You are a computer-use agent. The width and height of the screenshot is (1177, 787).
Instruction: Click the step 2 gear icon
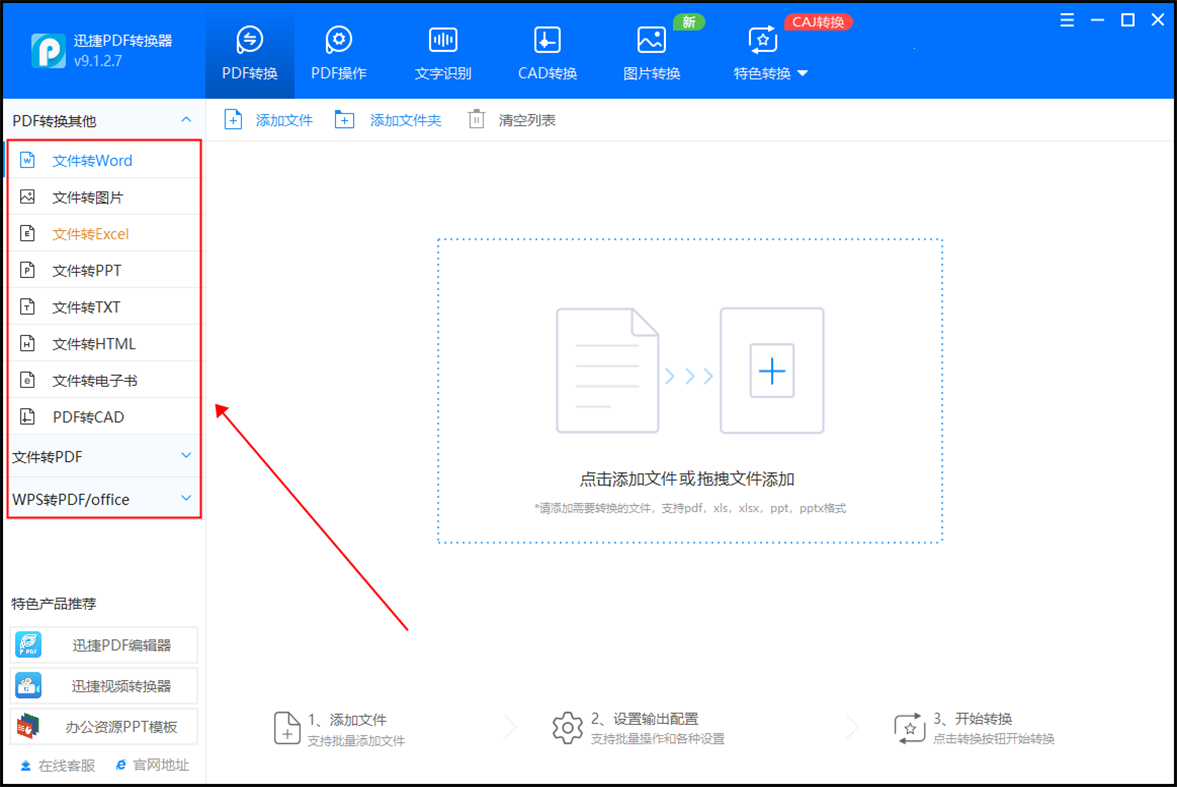[567, 728]
